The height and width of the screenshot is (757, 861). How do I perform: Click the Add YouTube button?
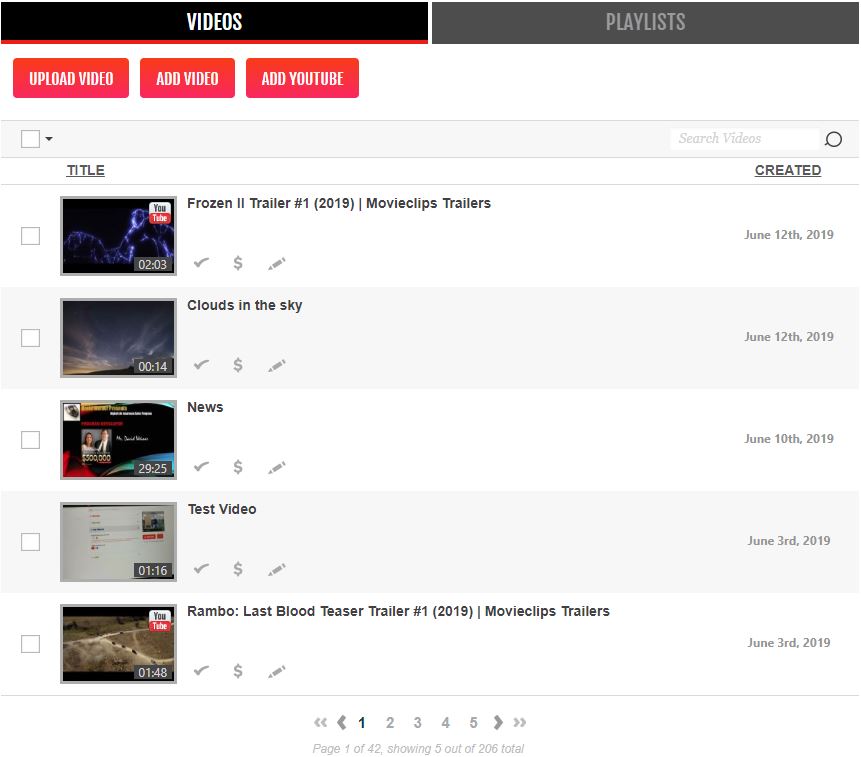pos(302,79)
